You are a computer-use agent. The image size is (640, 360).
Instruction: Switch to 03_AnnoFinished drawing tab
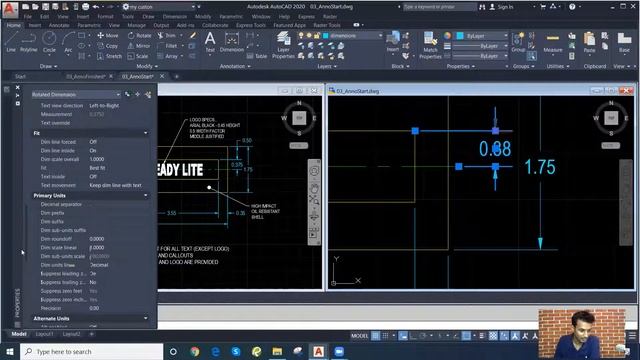click(85, 76)
